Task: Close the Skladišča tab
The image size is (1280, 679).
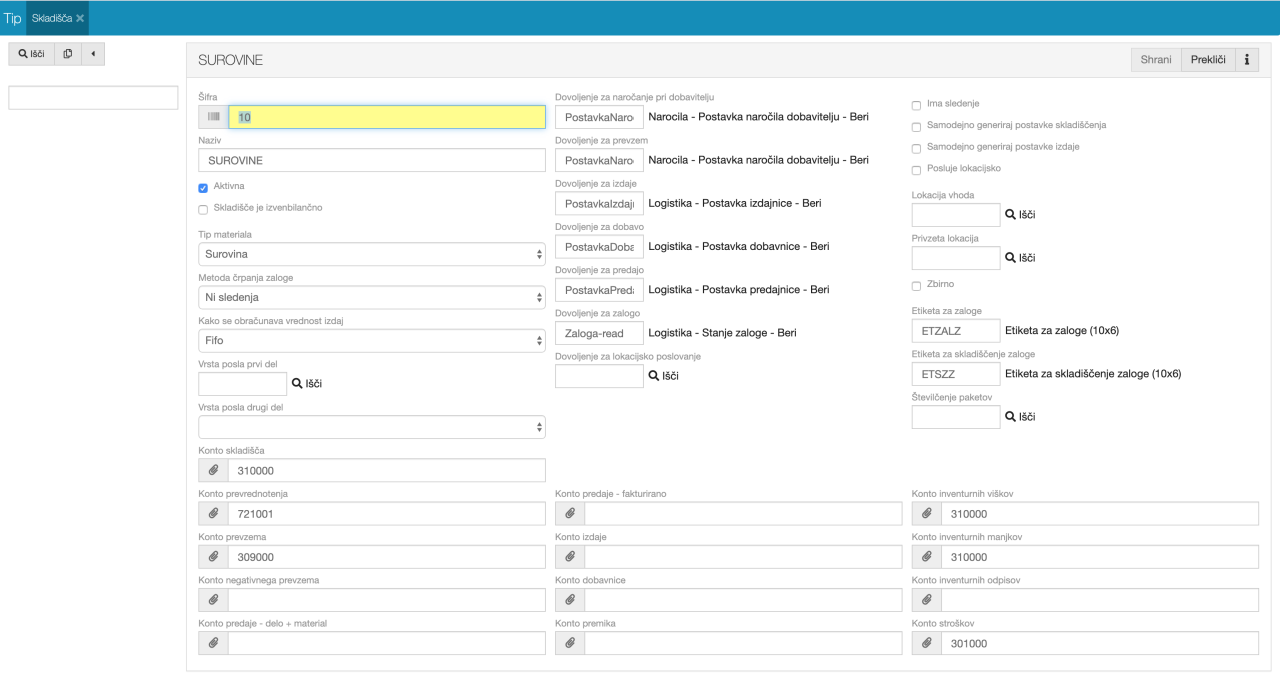Action: tap(80, 18)
